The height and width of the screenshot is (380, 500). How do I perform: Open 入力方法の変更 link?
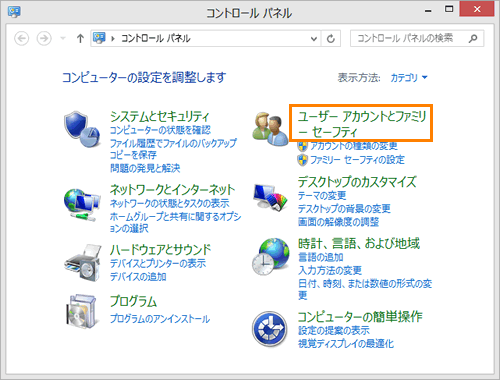(330, 270)
